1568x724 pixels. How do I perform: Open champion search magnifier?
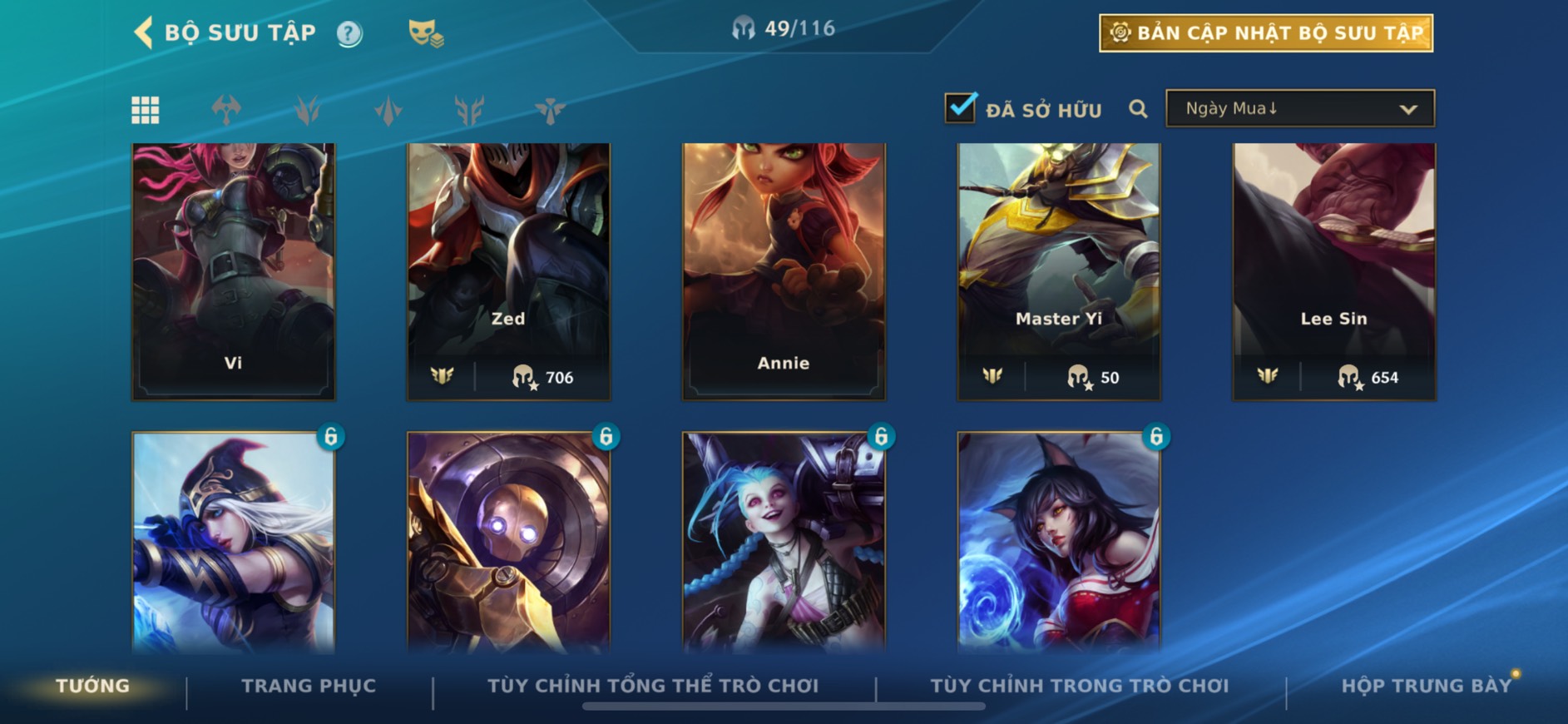coord(1138,109)
